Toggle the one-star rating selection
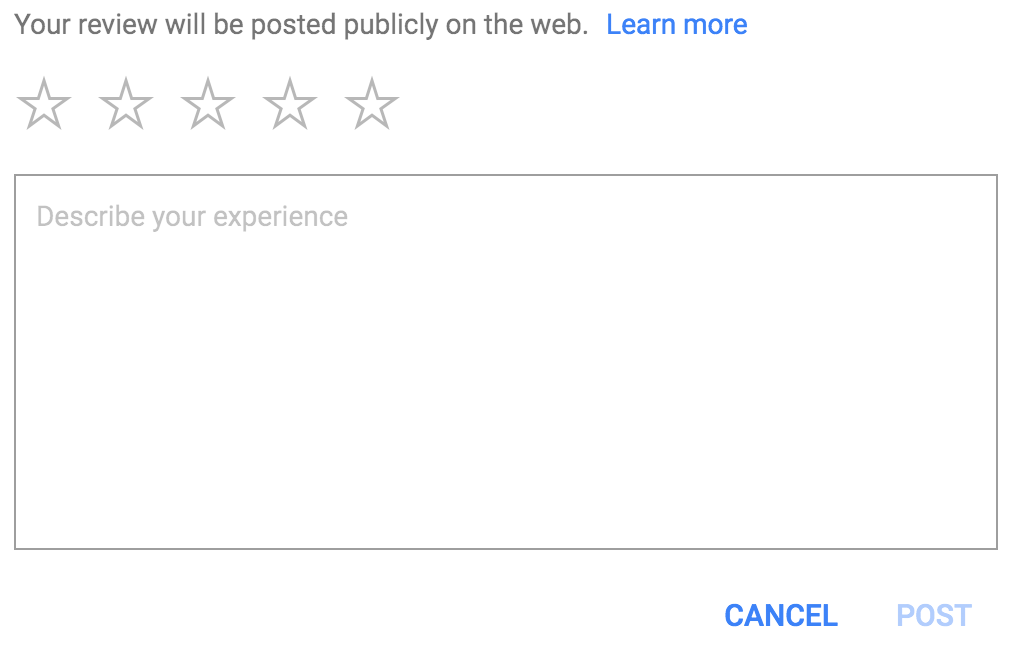Viewport: 1020px width, 656px height. pyautogui.click(x=43, y=103)
